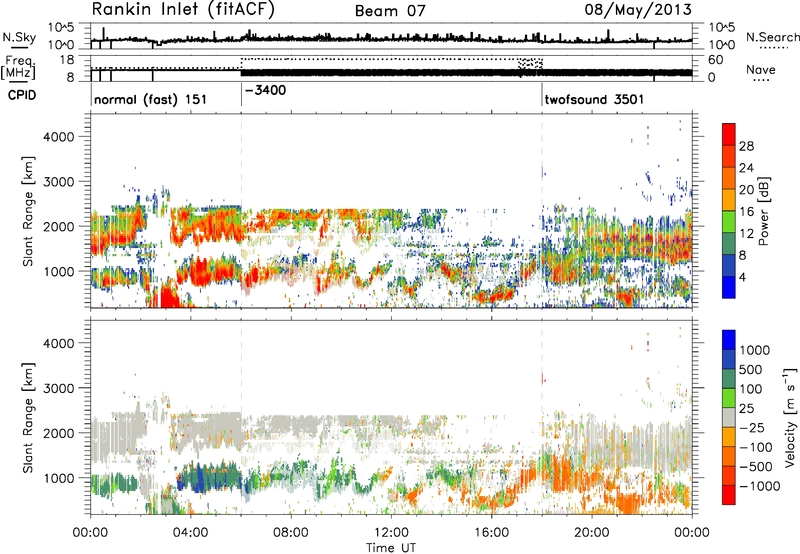Click the Beam 07 label

tap(390, 11)
